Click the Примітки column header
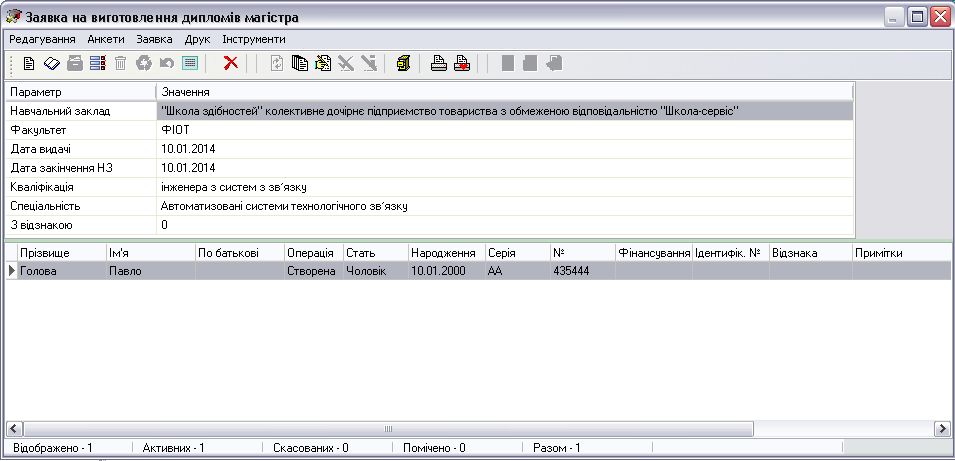This screenshot has height=461, width=955. pyautogui.click(x=903, y=253)
